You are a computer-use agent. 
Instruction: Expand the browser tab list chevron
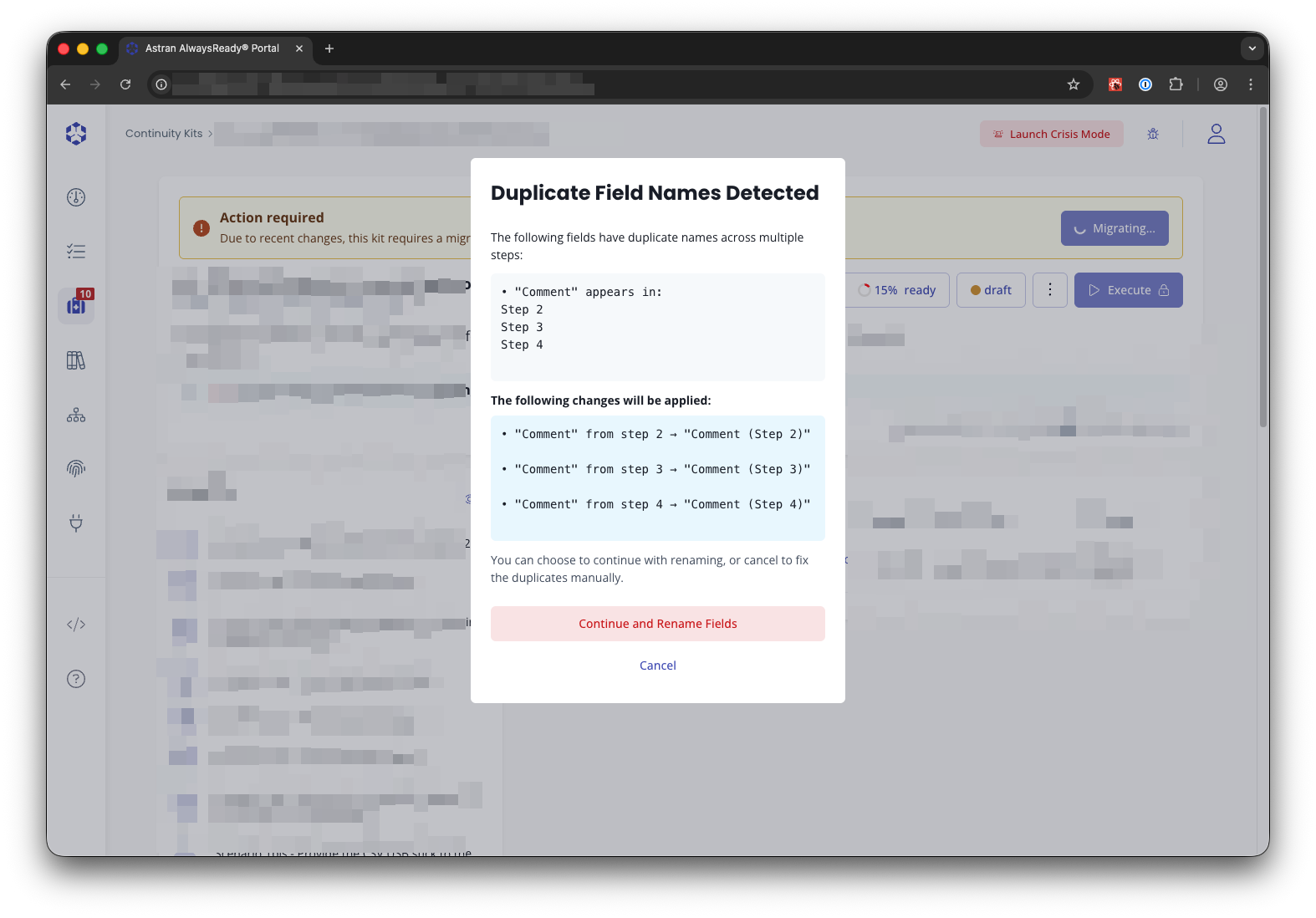pos(1252,48)
